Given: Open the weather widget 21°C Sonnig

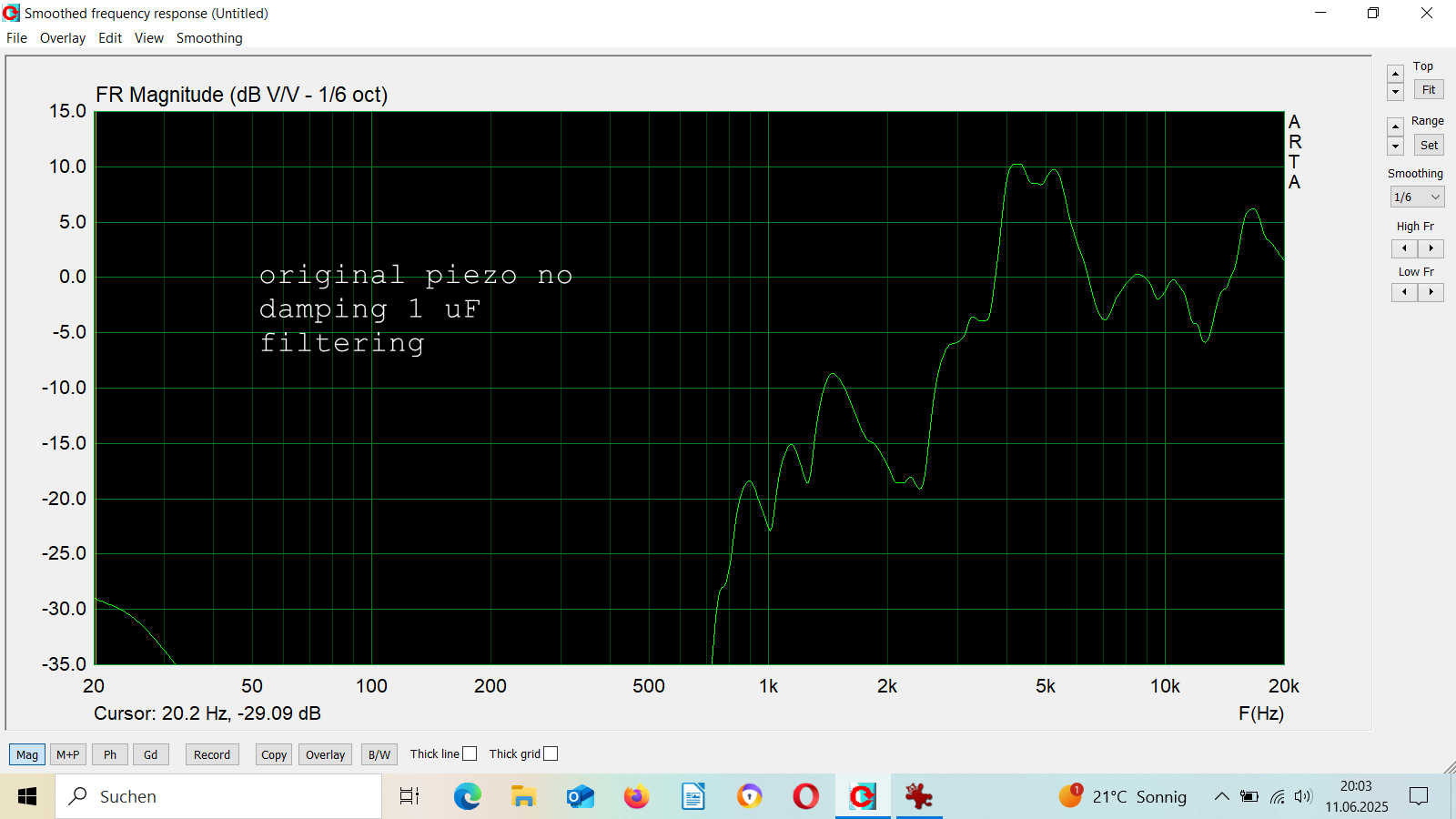Looking at the screenshot, I should pyautogui.click(x=1123, y=796).
